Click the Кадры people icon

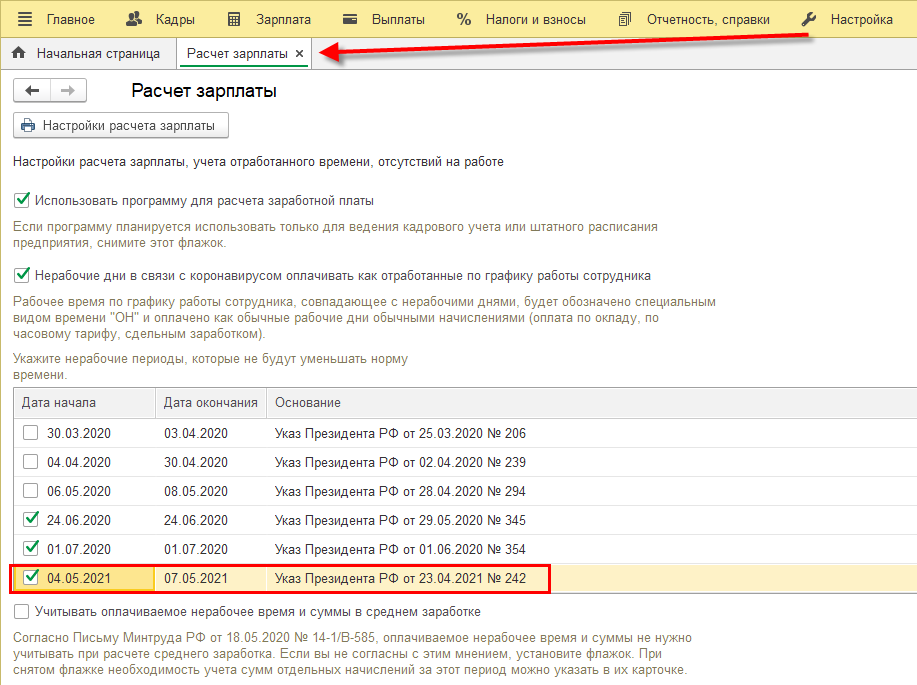coord(134,19)
